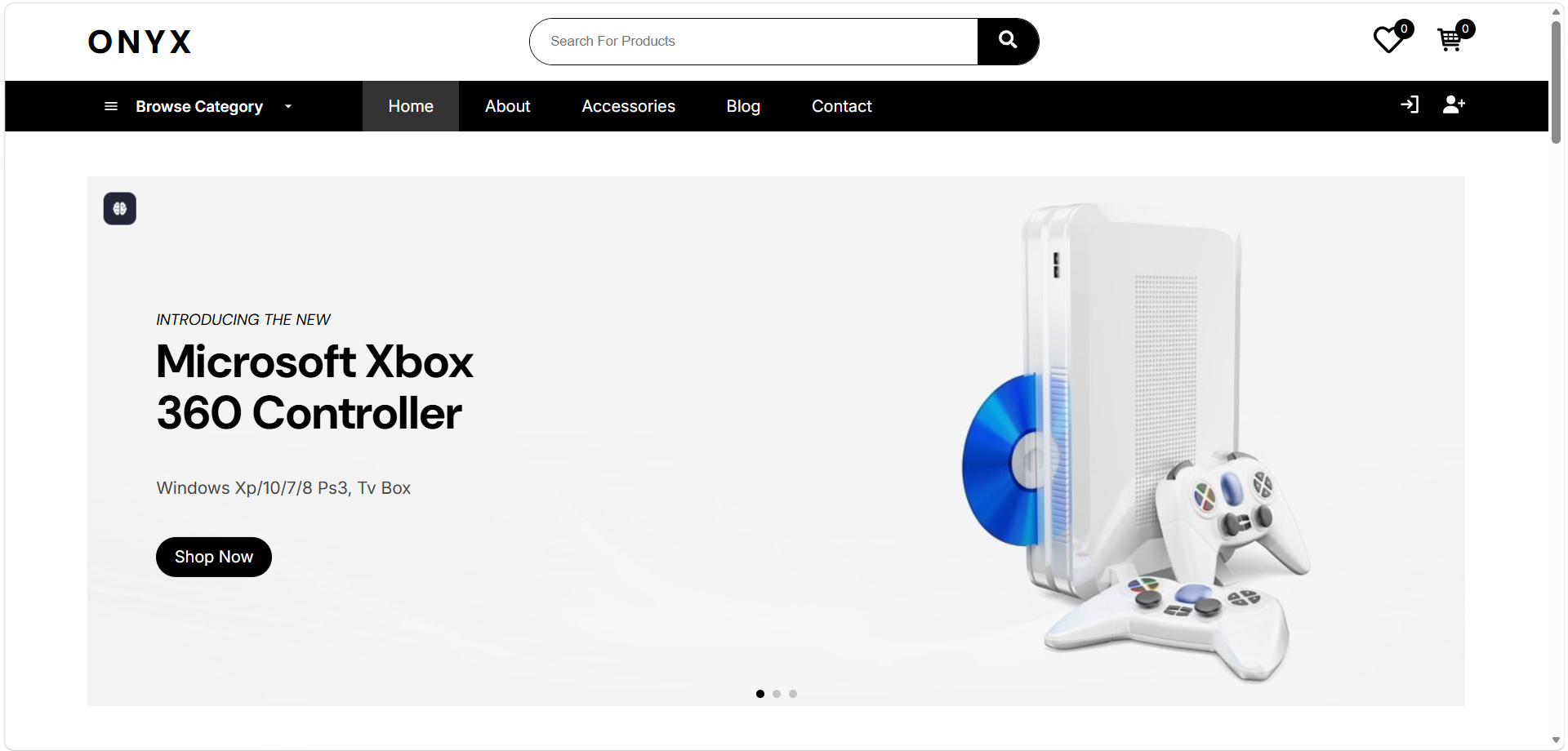Open the shopping cart icon
Viewport: 1568px width, 751px height.
tap(1450, 39)
